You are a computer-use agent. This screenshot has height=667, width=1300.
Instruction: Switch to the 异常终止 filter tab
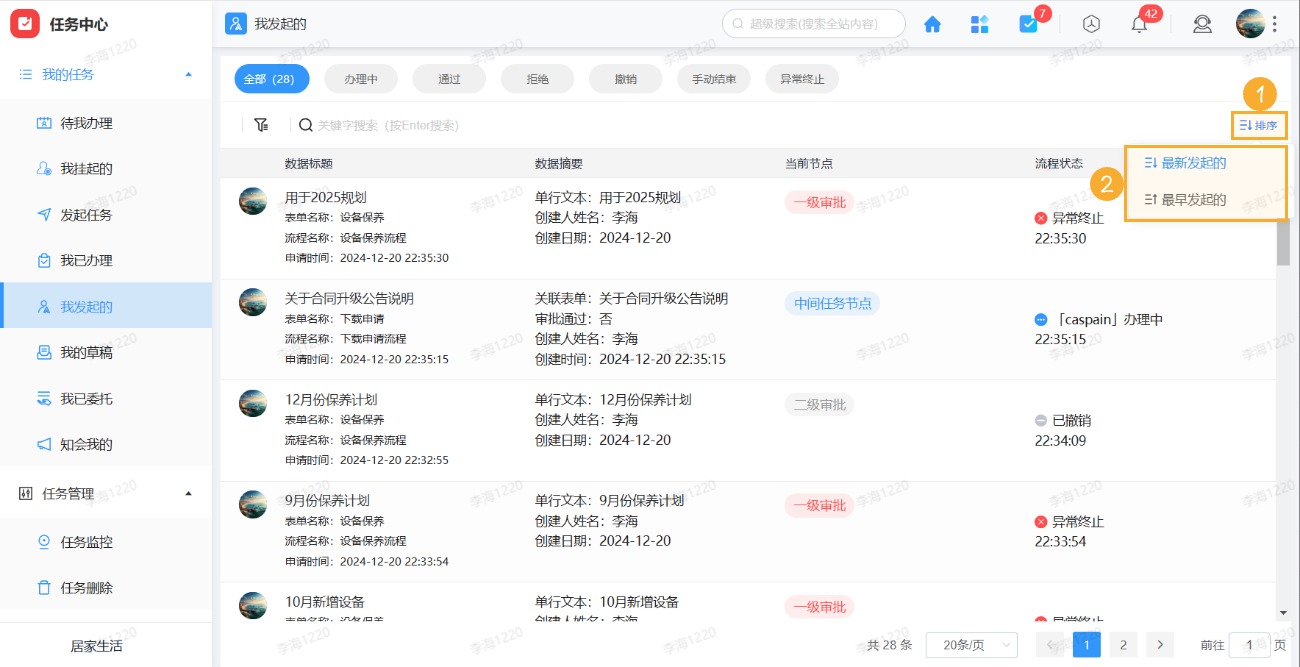coord(802,78)
